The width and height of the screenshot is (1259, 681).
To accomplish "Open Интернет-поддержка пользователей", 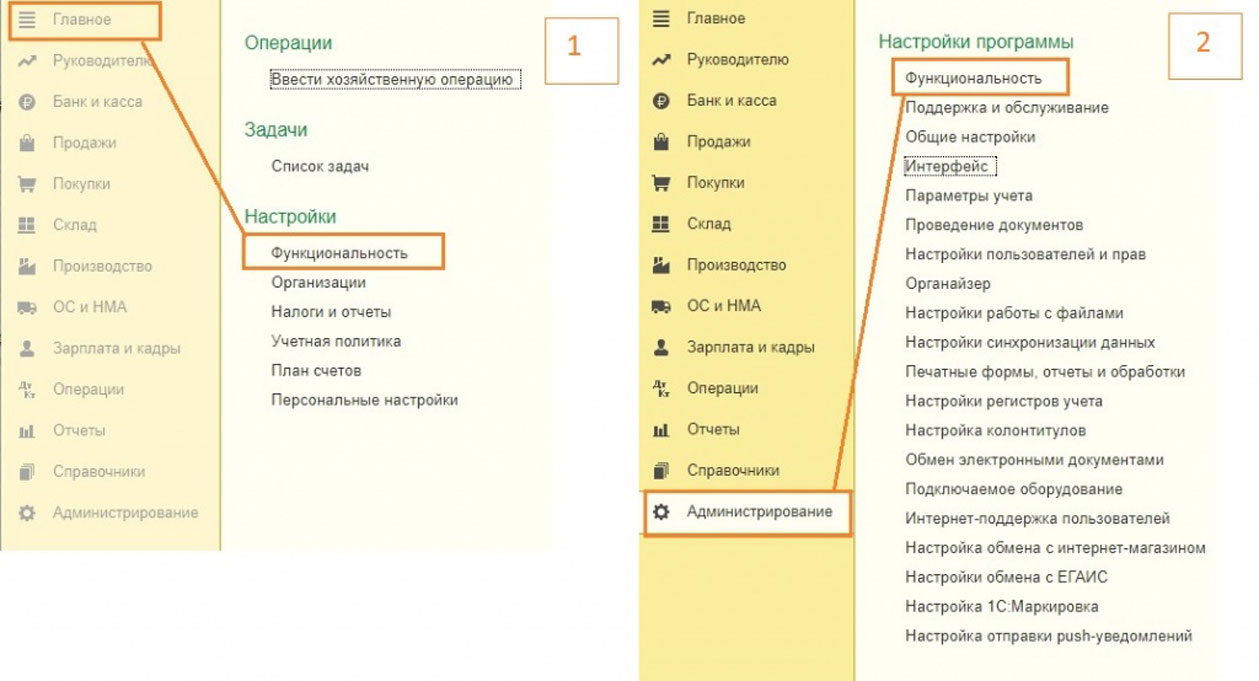I will [1038, 519].
